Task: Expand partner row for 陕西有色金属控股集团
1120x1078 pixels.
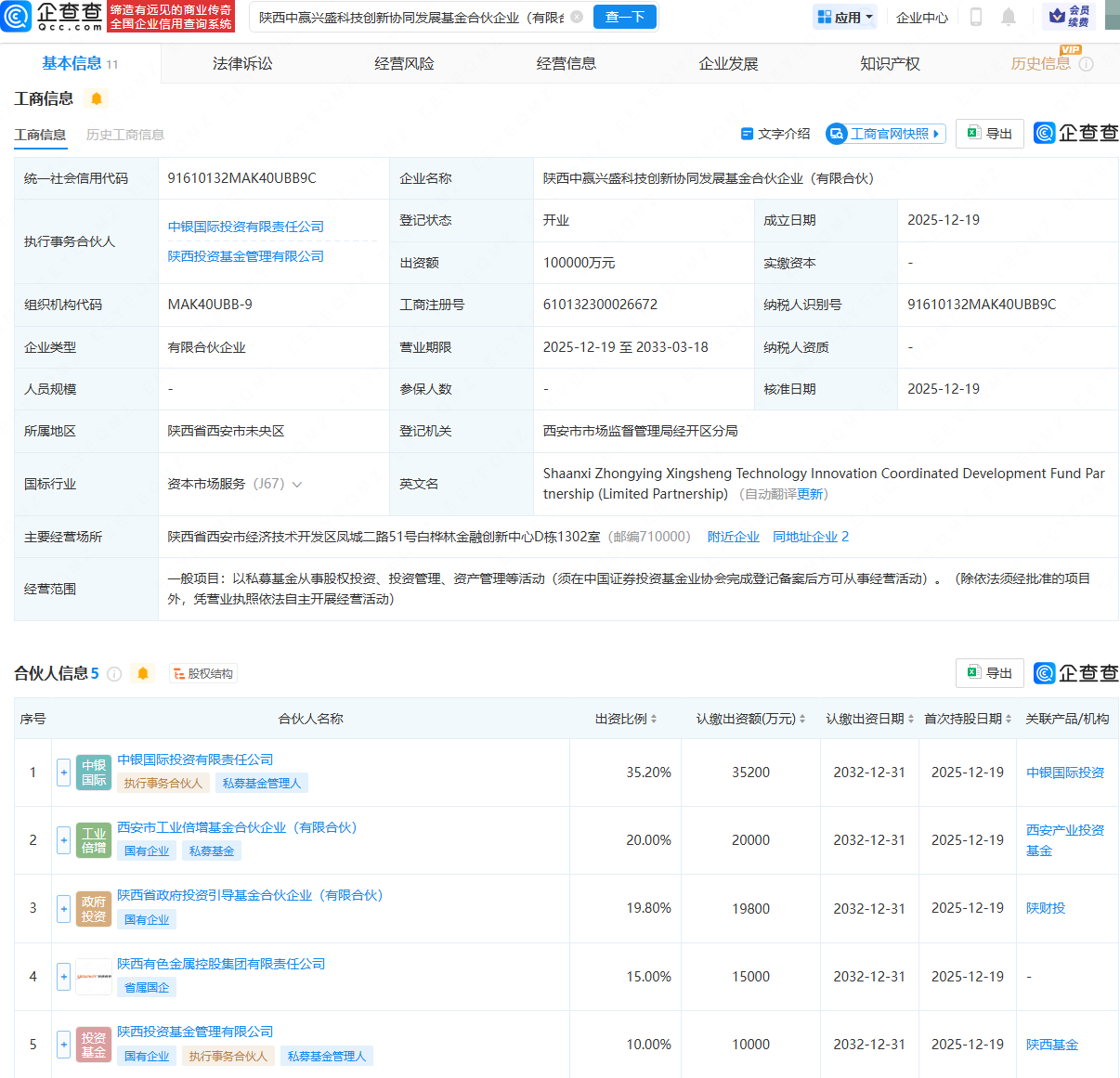Action: pos(63,977)
